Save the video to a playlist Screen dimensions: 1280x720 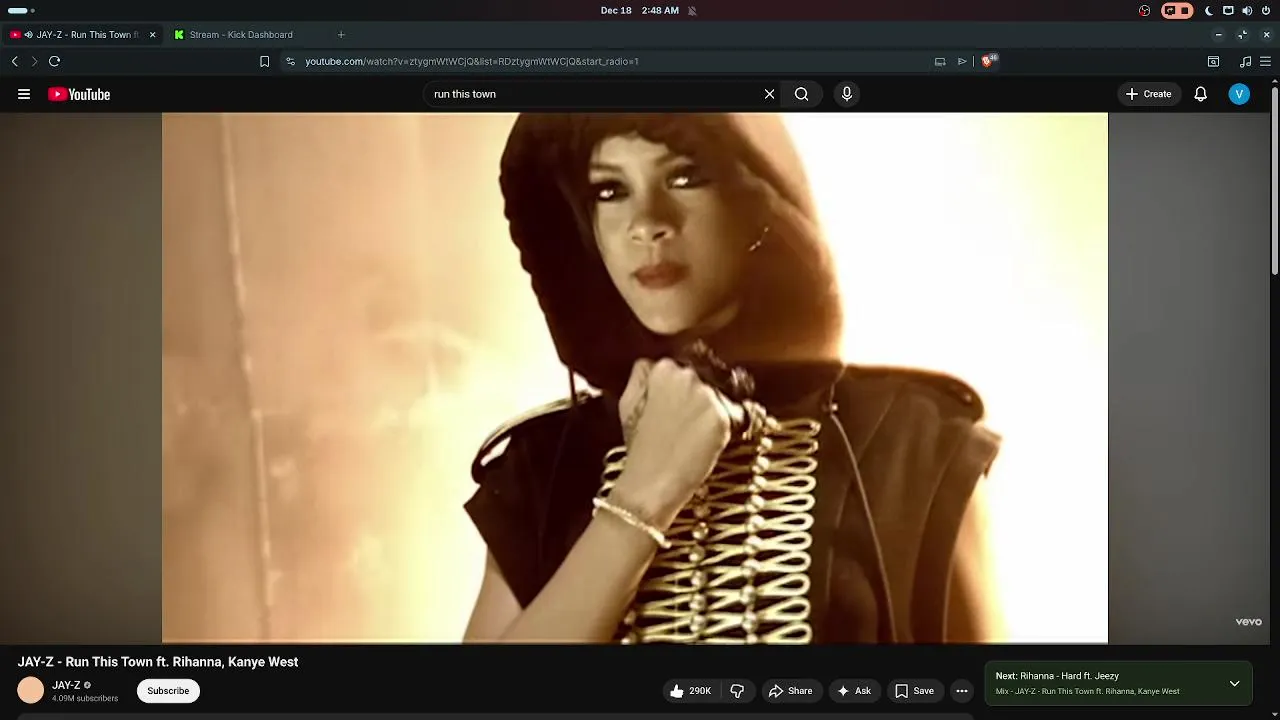coord(914,691)
